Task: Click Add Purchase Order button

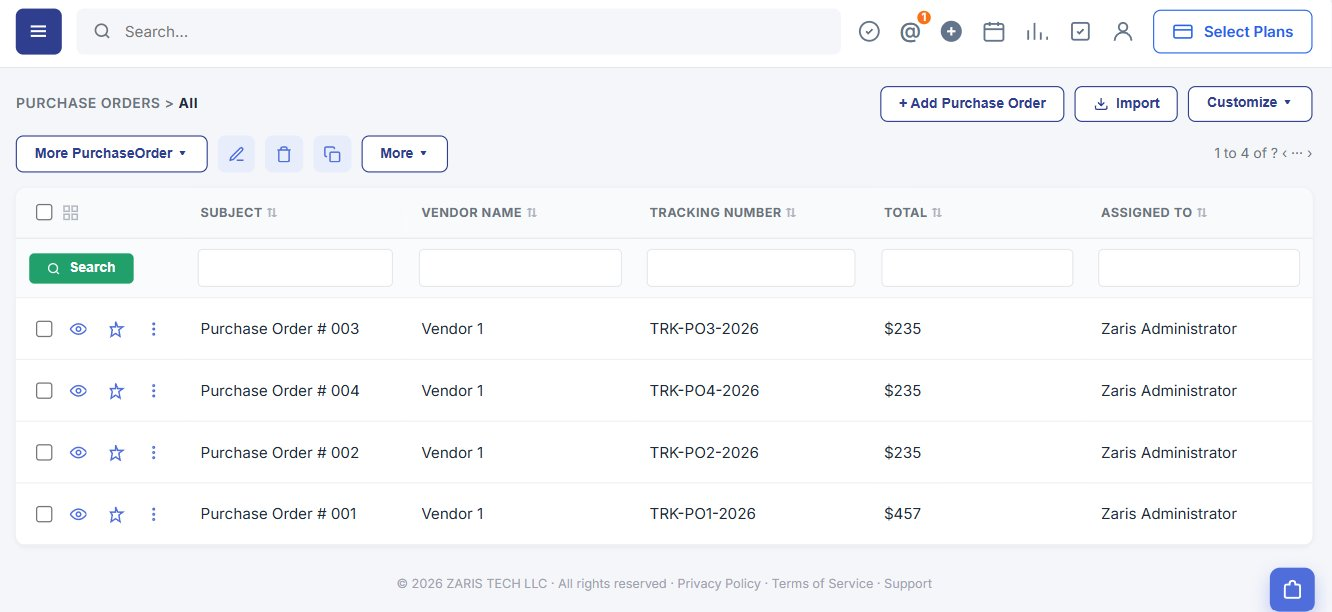Action: coord(972,103)
